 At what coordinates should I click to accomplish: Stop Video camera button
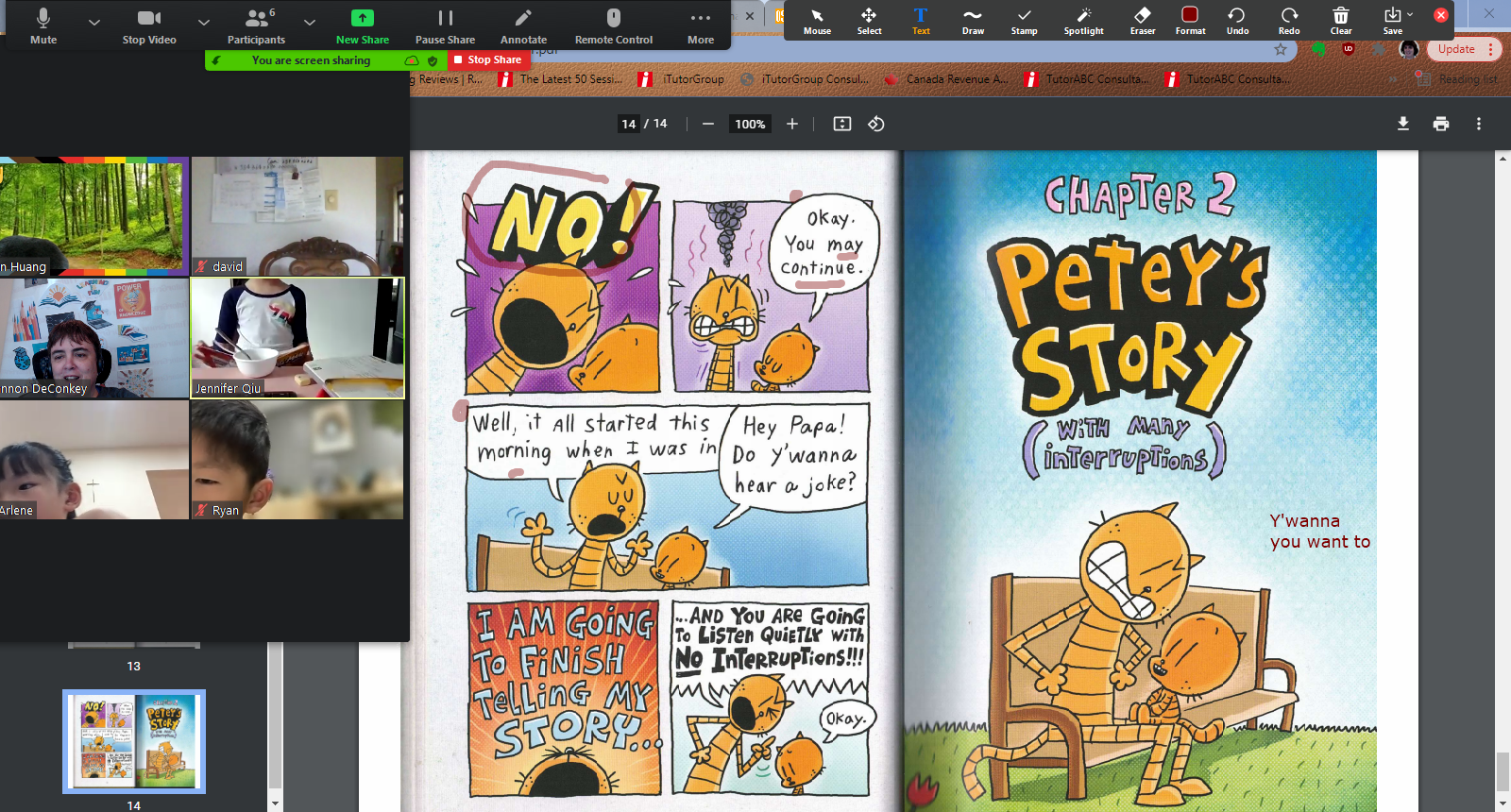(x=149, y=25)
